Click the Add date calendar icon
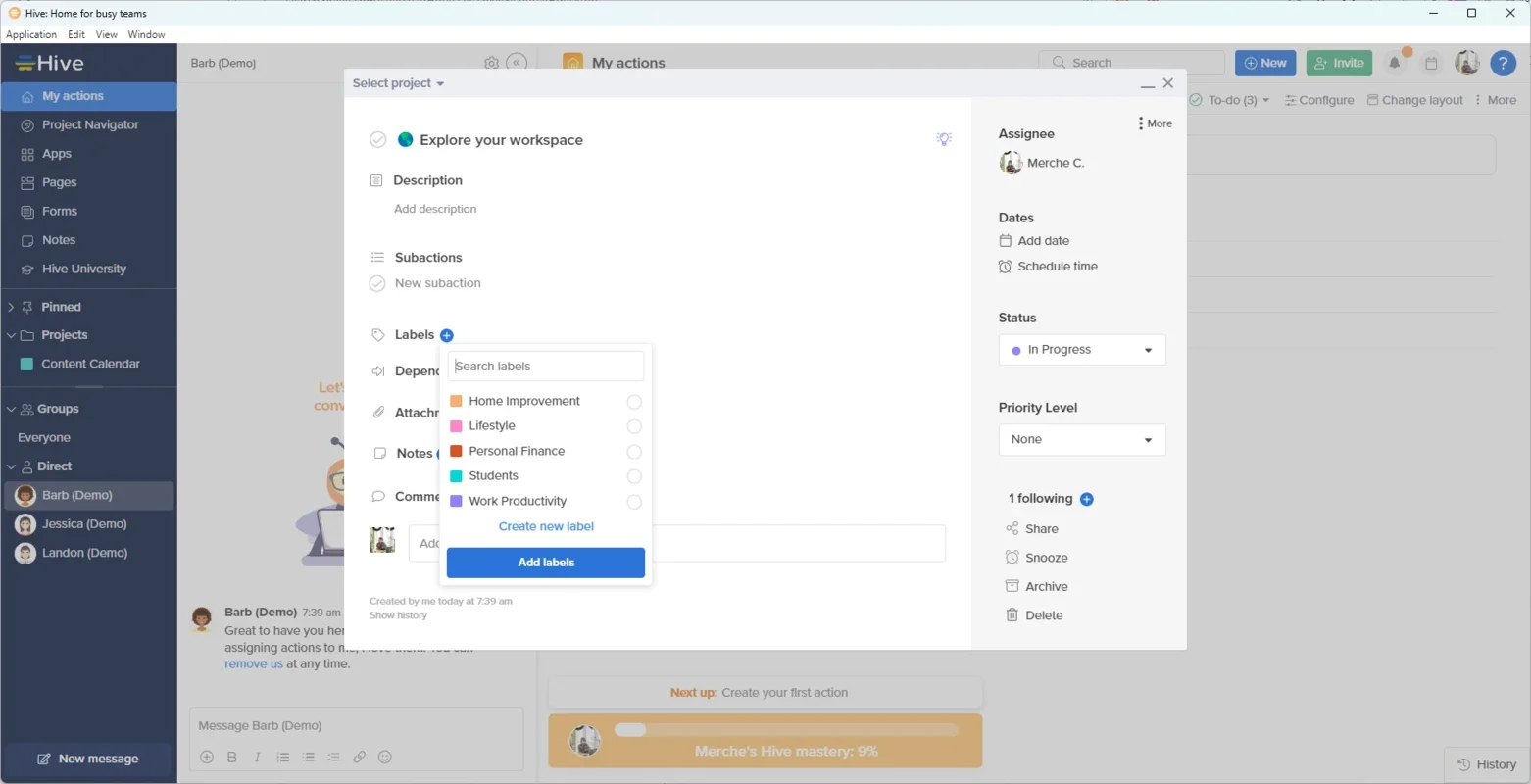 [1005, 240]
